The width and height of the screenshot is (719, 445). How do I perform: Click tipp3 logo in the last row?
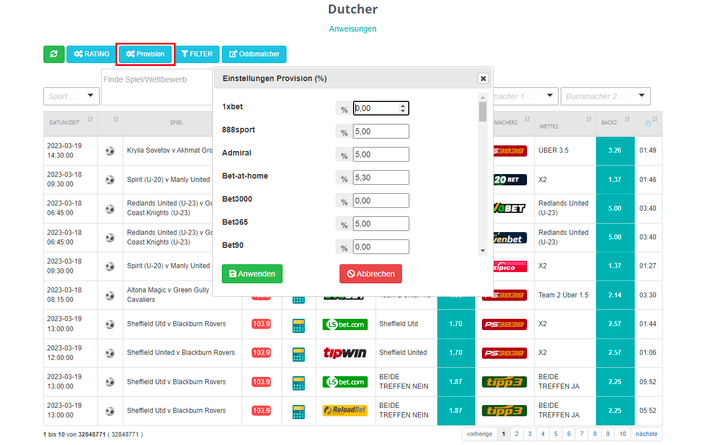pos(504,410)
